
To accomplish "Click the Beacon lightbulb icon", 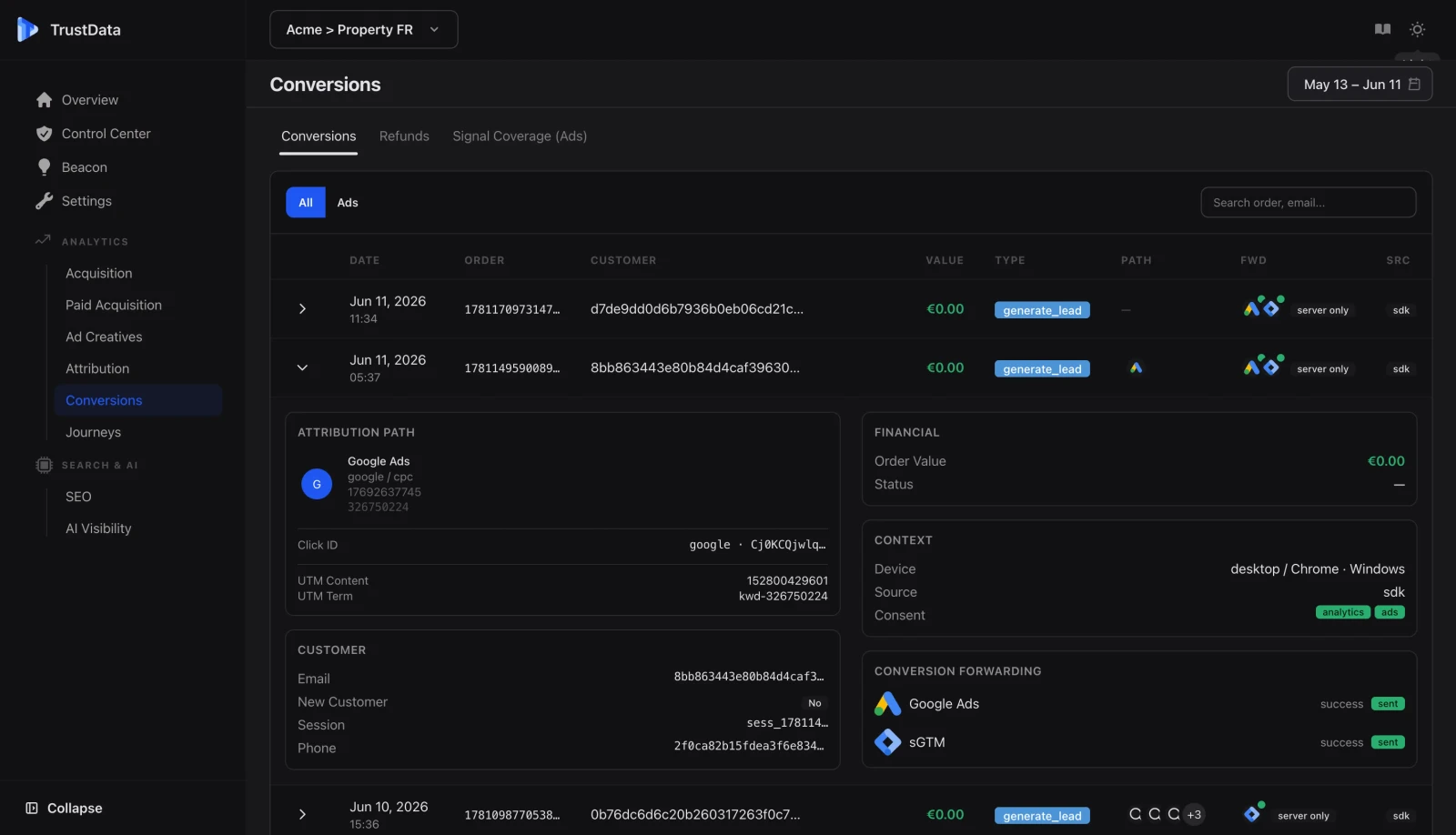I will tap(44, 167).
